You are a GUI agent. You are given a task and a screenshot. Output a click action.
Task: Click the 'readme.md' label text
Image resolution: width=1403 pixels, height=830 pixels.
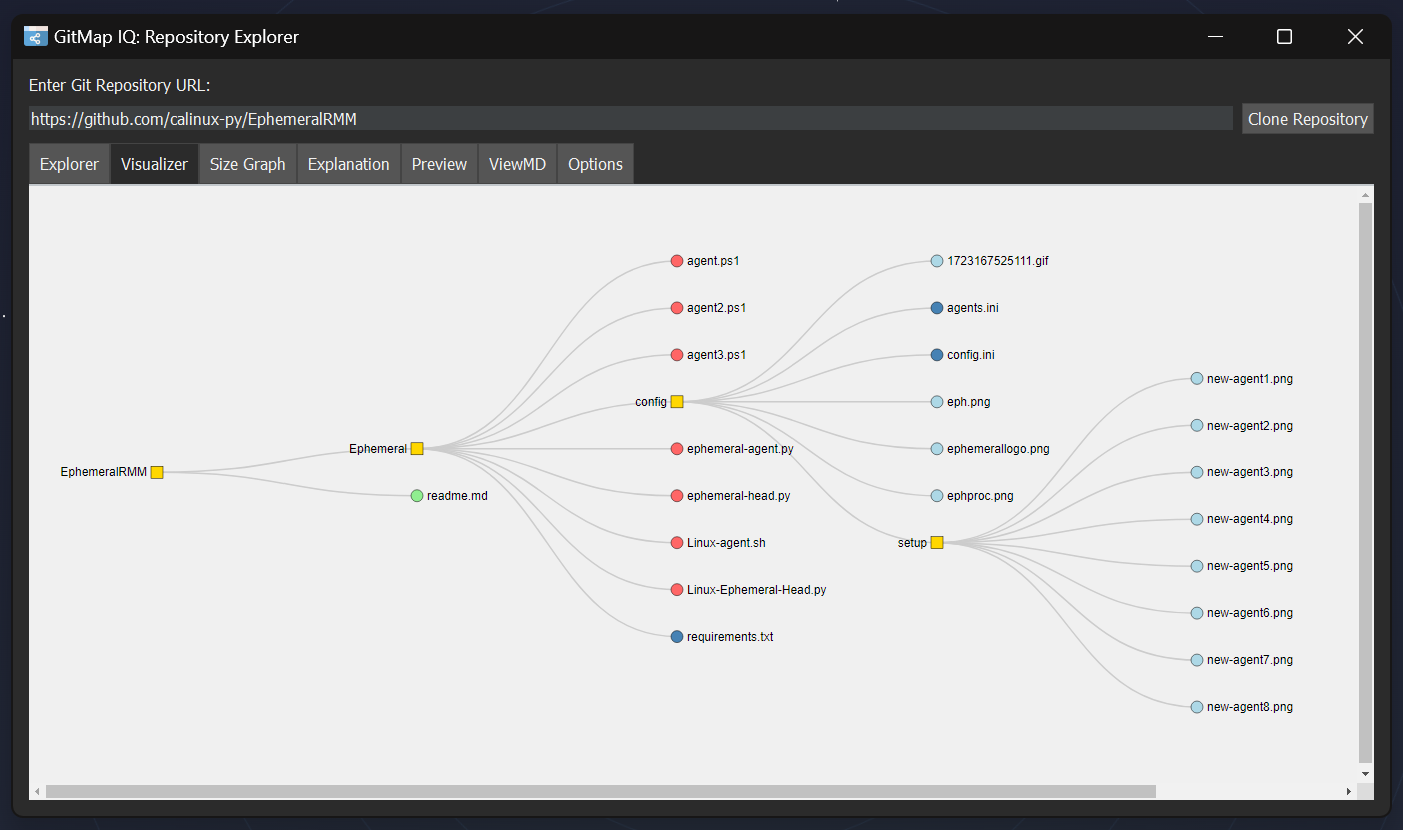[x=457, y=496]
